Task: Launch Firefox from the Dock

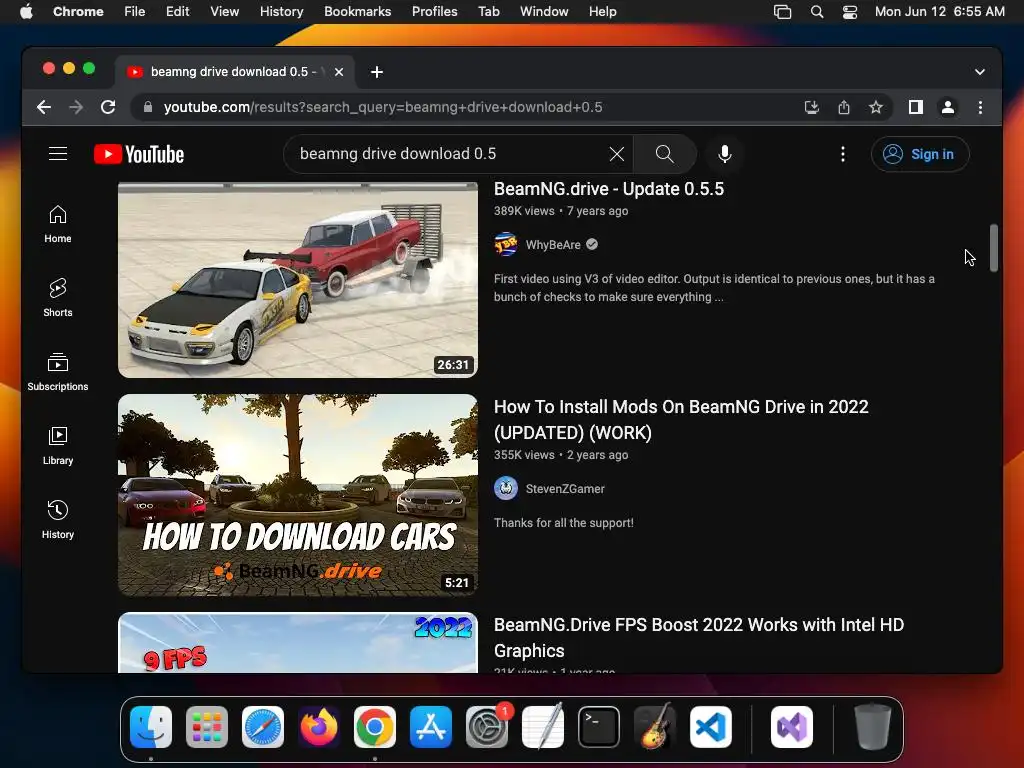Action: tap(319, 727)
